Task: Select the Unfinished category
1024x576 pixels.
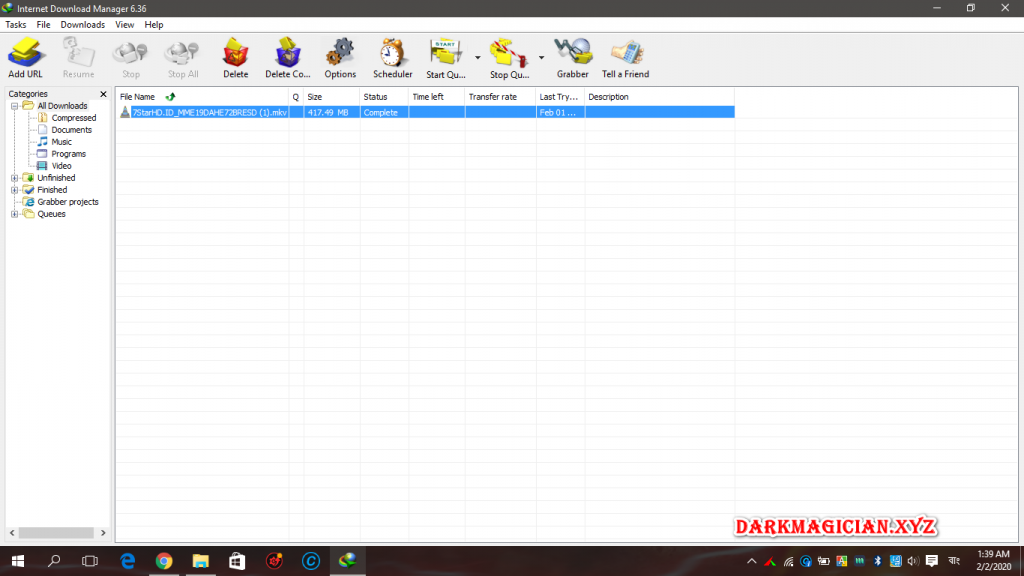Action: point(56,178)
